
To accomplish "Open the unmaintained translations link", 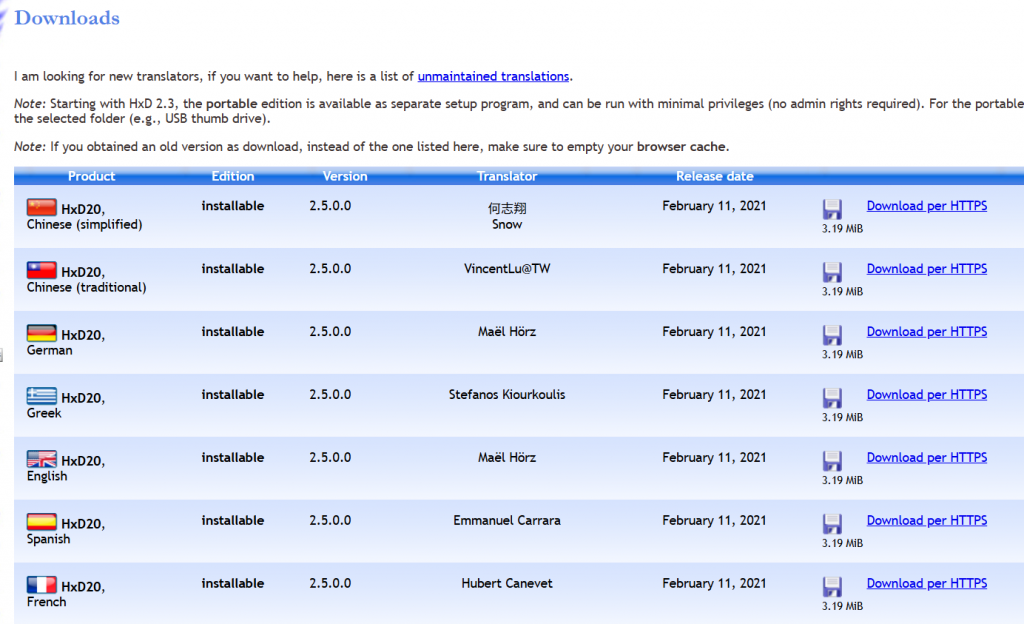I will pyautogui.click(x=493, y=76).
